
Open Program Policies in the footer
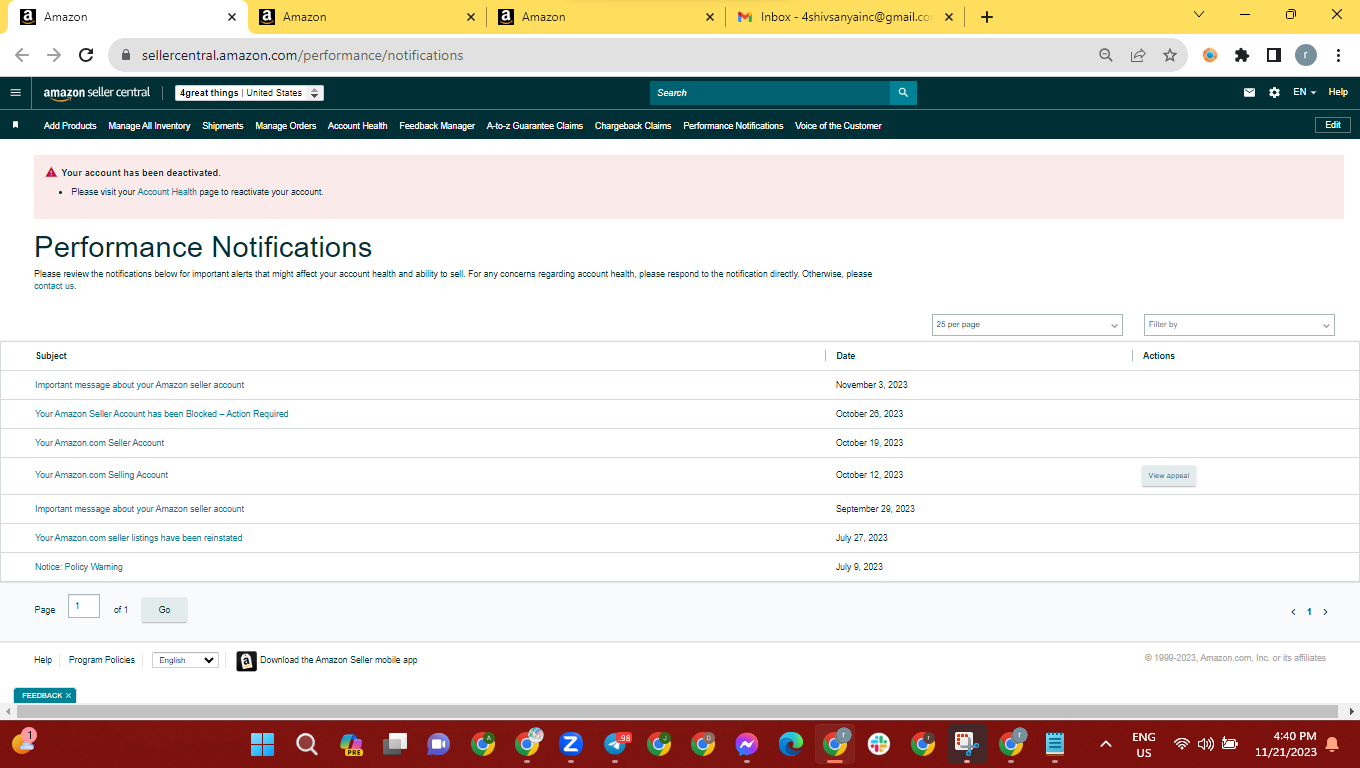[x=102, y=660]
